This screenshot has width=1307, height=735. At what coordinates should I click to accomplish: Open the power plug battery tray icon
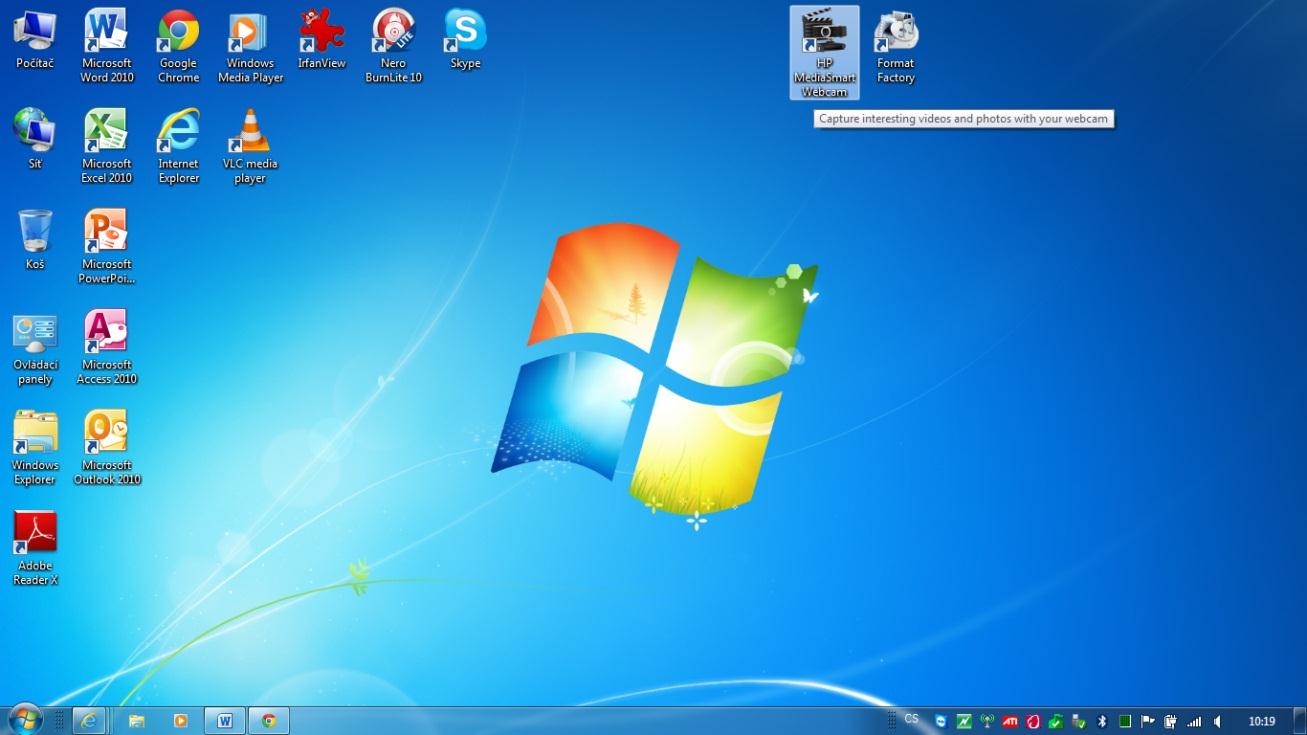(1171, 721)
